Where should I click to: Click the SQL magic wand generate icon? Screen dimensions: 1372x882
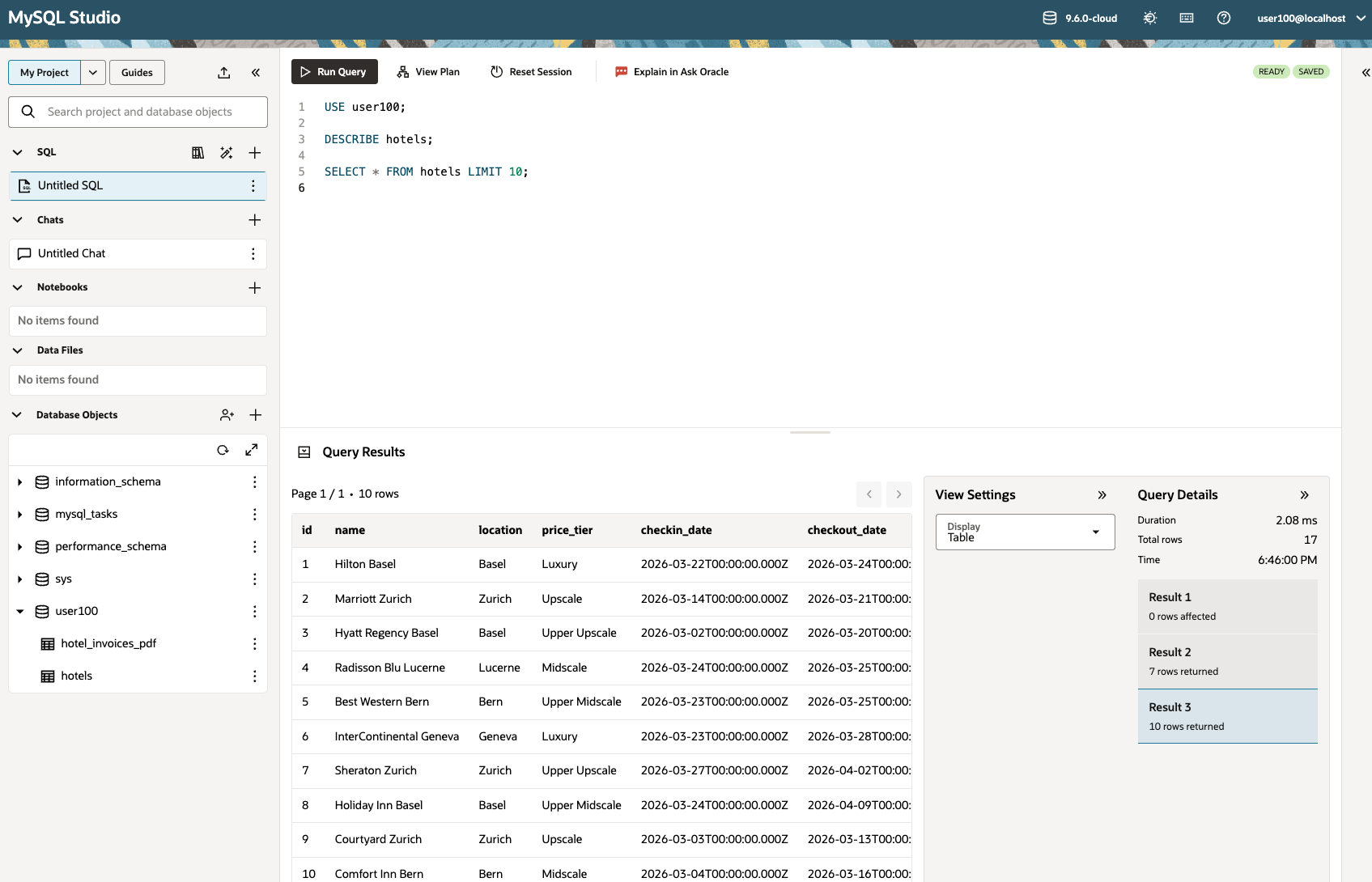pos(227,153)
